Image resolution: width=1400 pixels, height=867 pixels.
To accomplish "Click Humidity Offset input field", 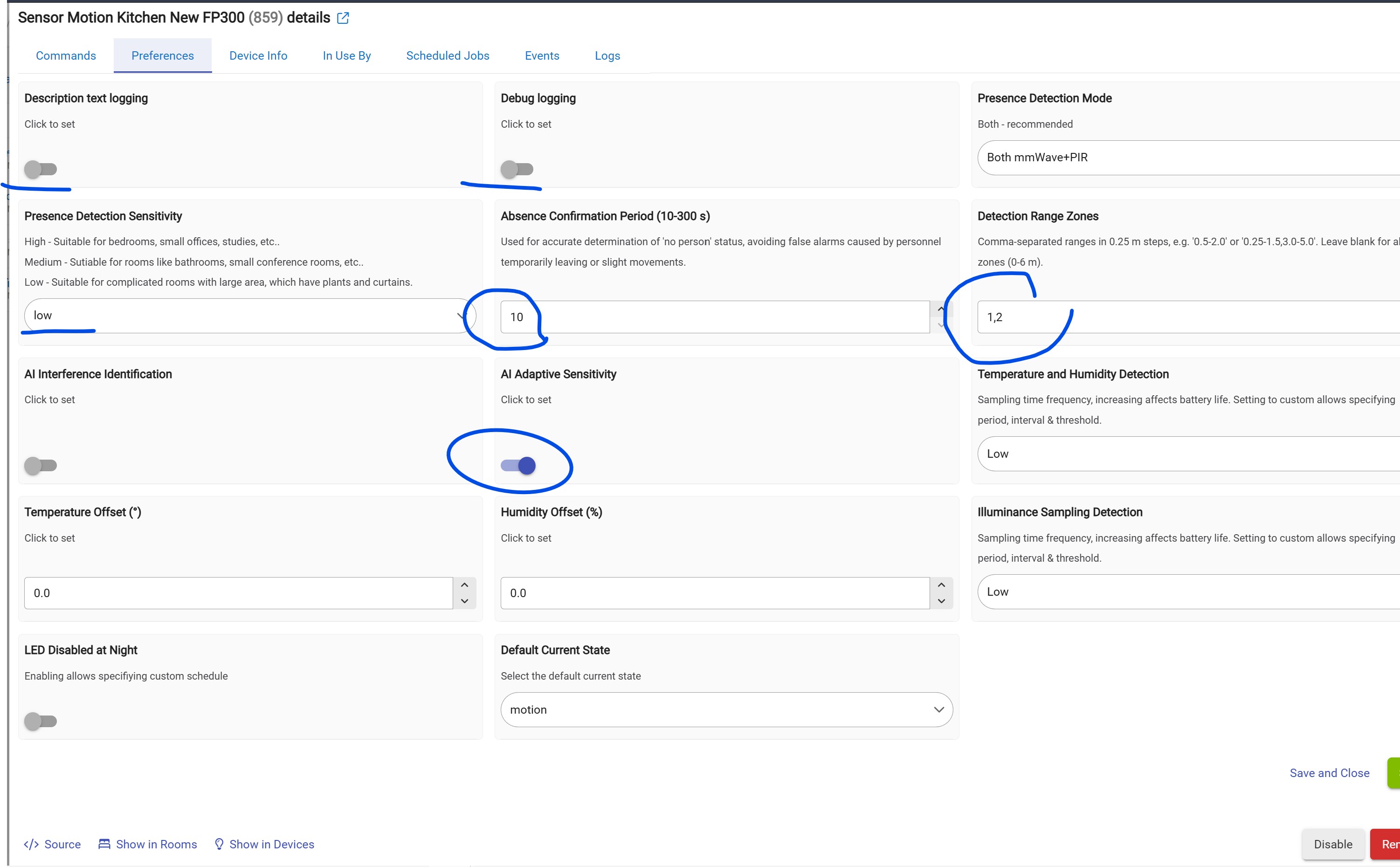I will click(x=715, y=593).
